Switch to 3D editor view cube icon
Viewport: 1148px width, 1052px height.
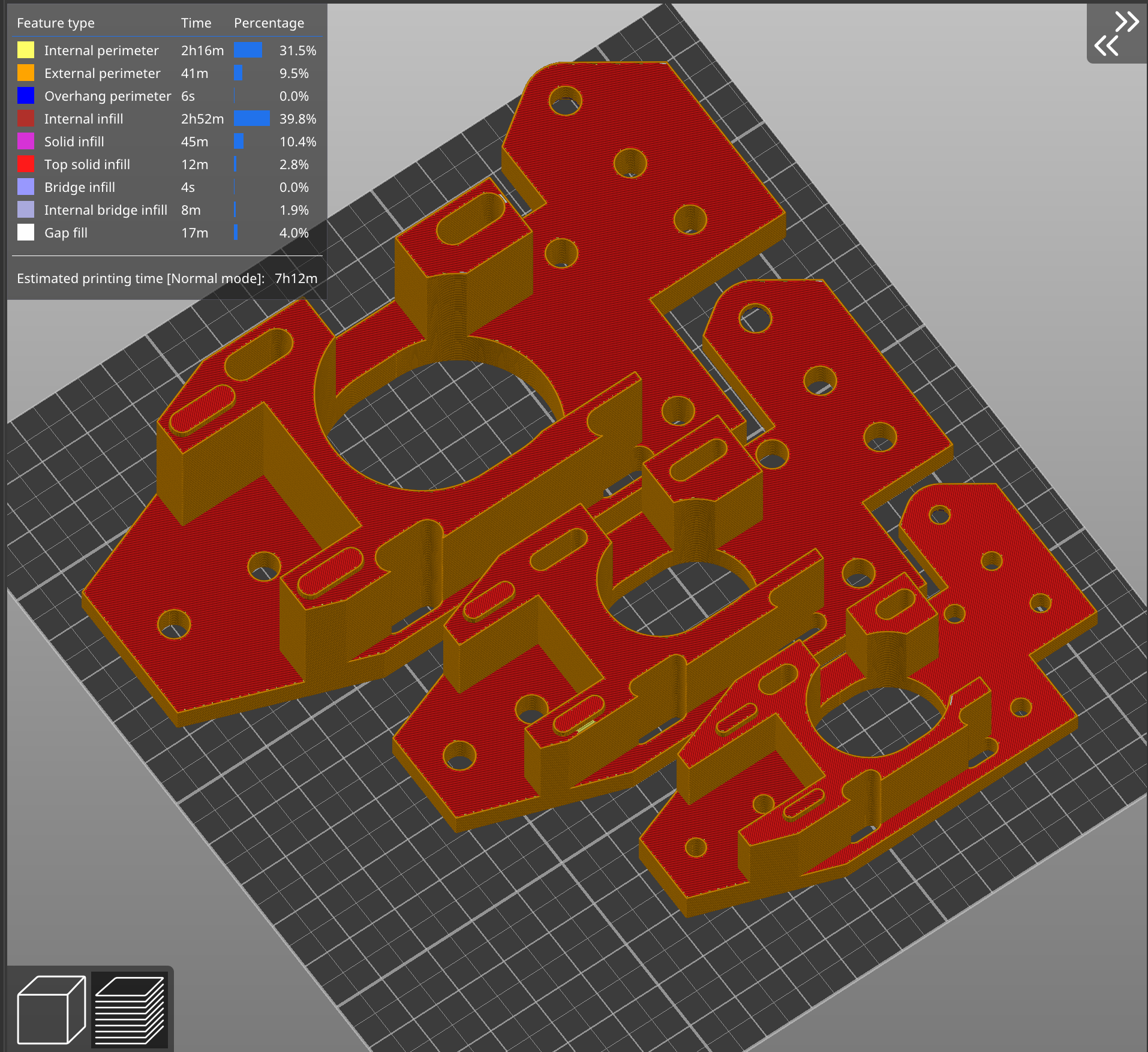[52, 1009]
